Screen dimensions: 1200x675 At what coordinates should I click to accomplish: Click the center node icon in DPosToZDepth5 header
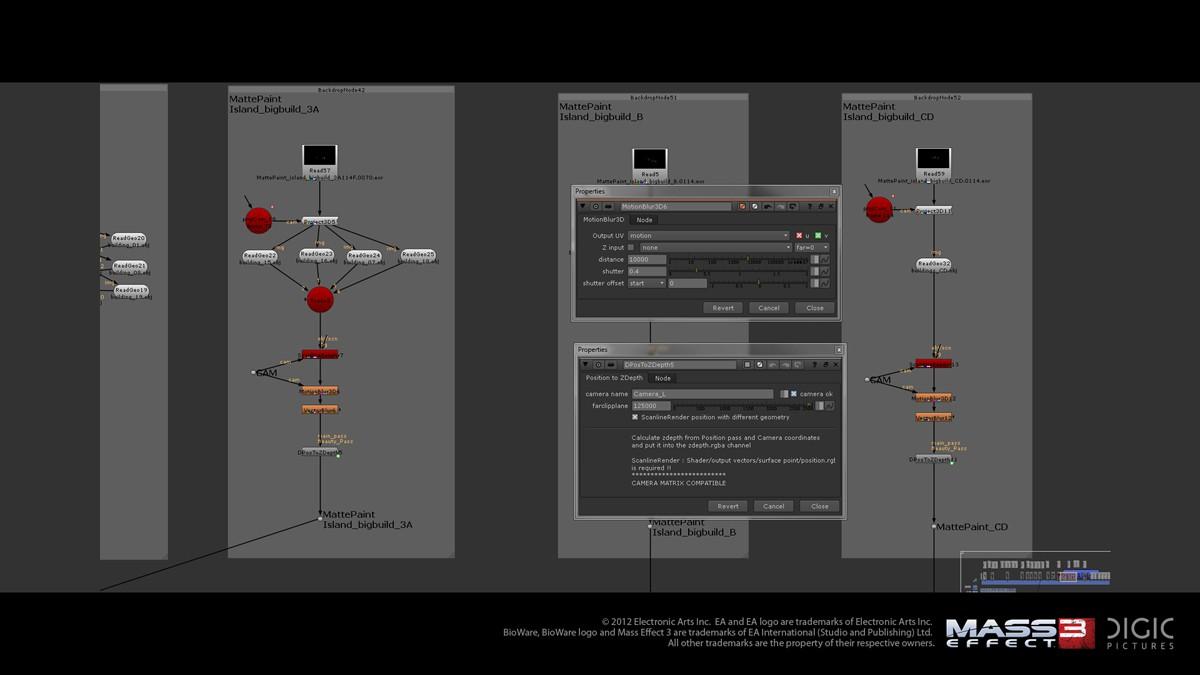[x=599, y=365]
